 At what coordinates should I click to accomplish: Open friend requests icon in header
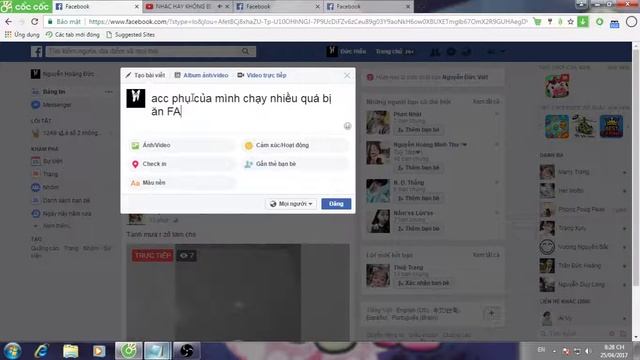[x=435, y=52]
